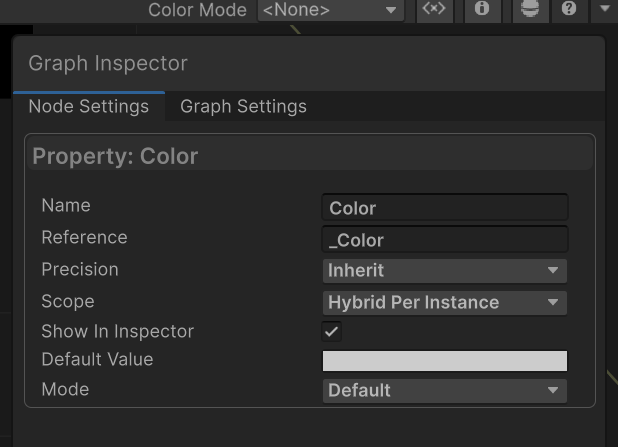The image size is (618, 447).
Task: Click the Show In Inspector label
Action: [117, 331]
